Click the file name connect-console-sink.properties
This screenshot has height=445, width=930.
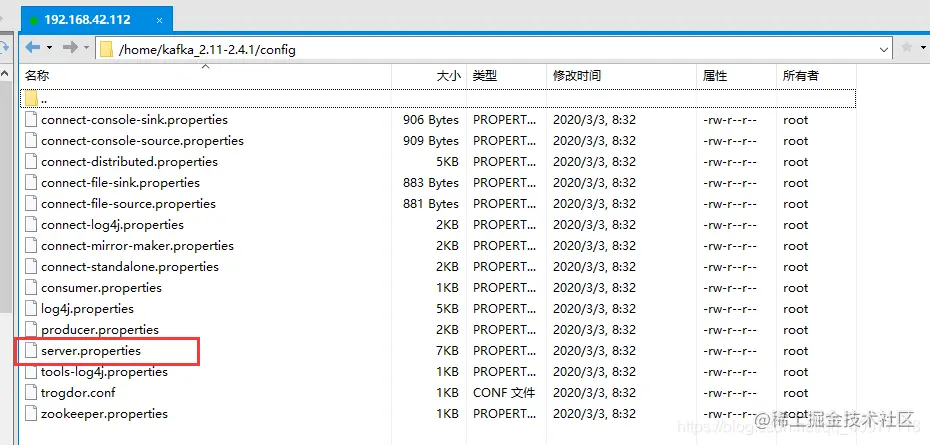[x=135, y=120]
